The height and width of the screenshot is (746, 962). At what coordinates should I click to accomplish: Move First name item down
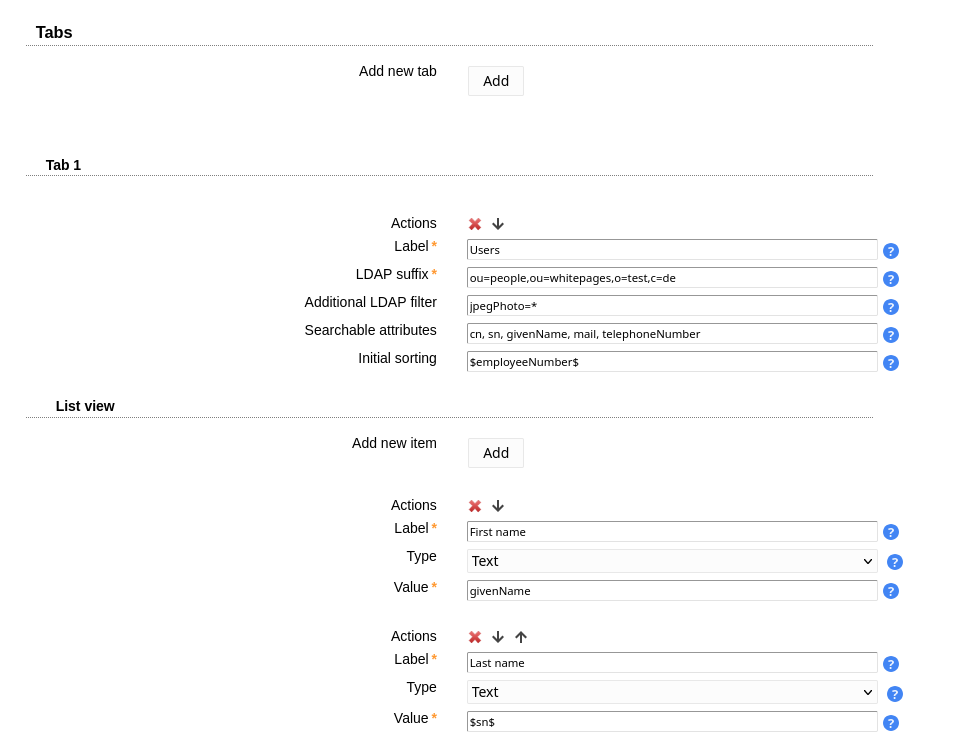pos(498,506)
